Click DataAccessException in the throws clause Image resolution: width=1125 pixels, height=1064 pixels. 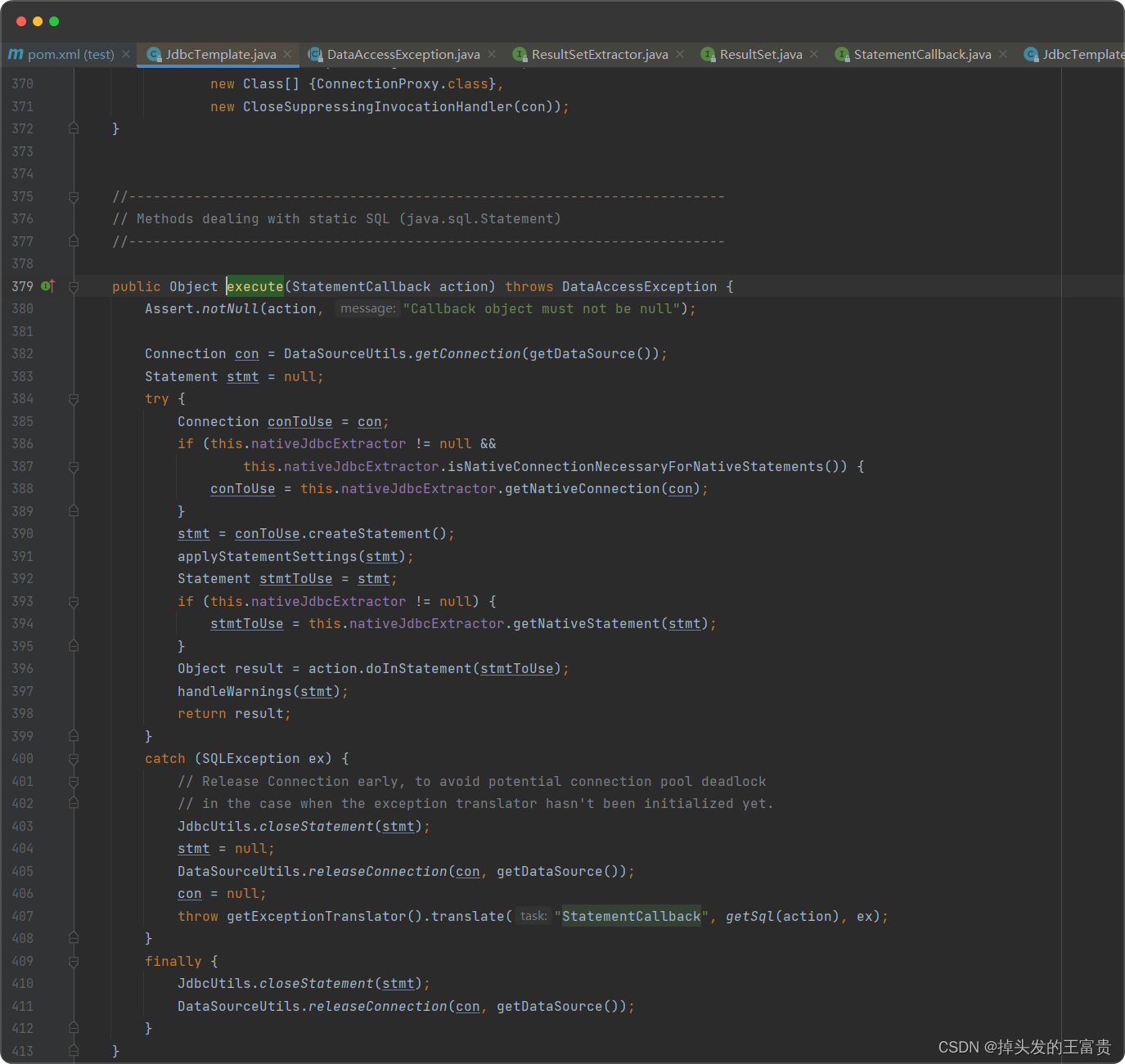pyautogui.click(x=640, y=286)
